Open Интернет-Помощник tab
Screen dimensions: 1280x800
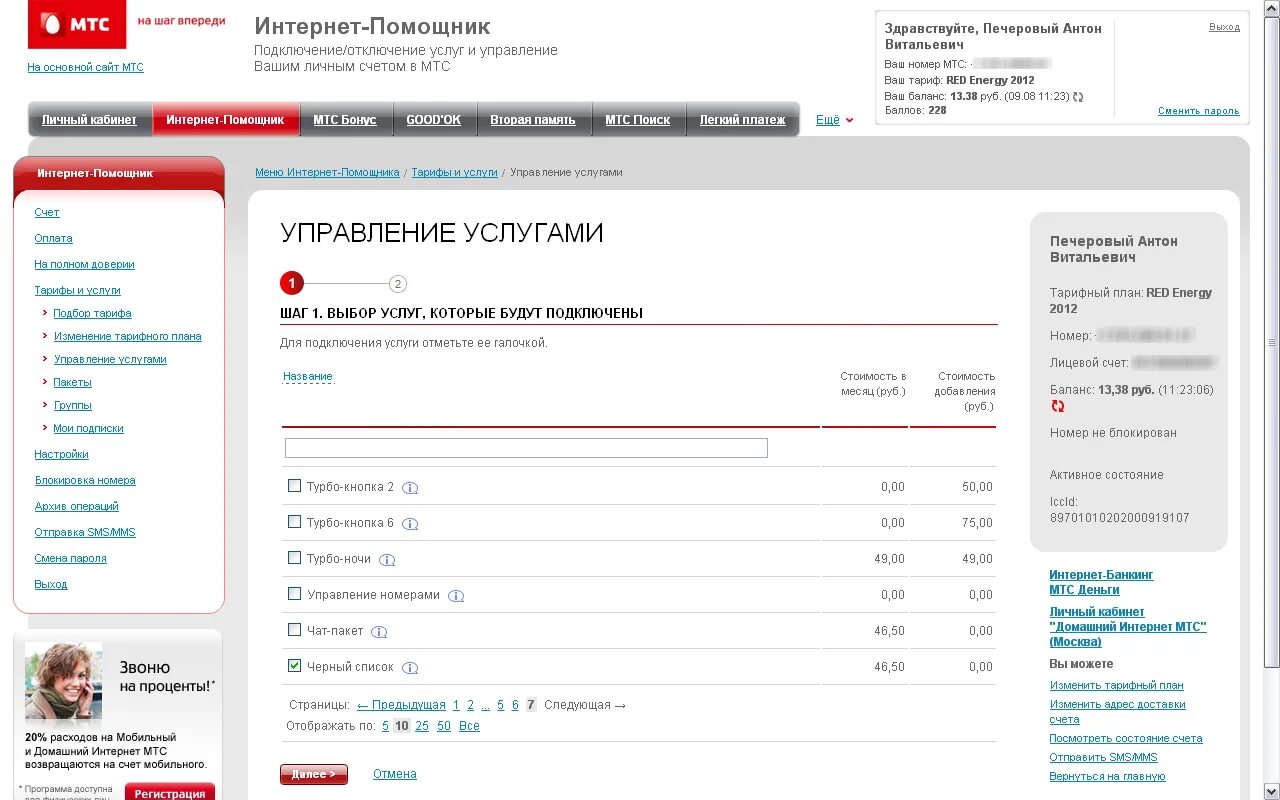pos(225,120)
